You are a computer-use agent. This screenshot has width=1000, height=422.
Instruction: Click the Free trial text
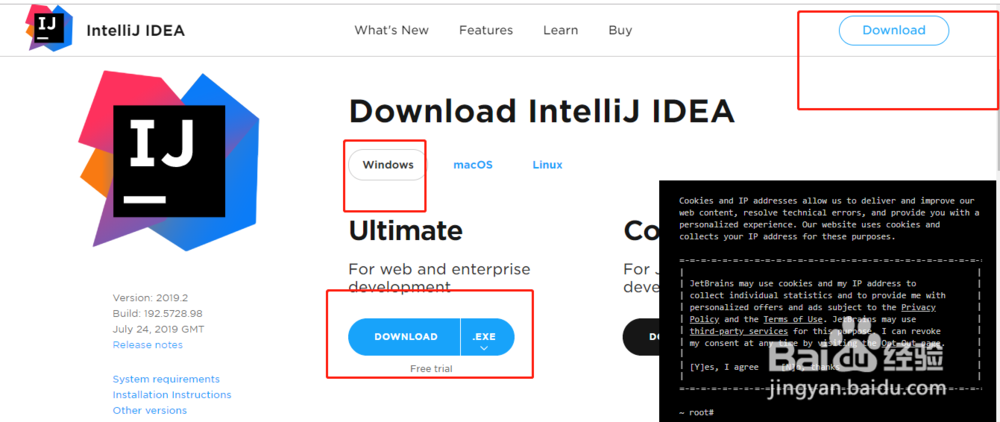431,368
